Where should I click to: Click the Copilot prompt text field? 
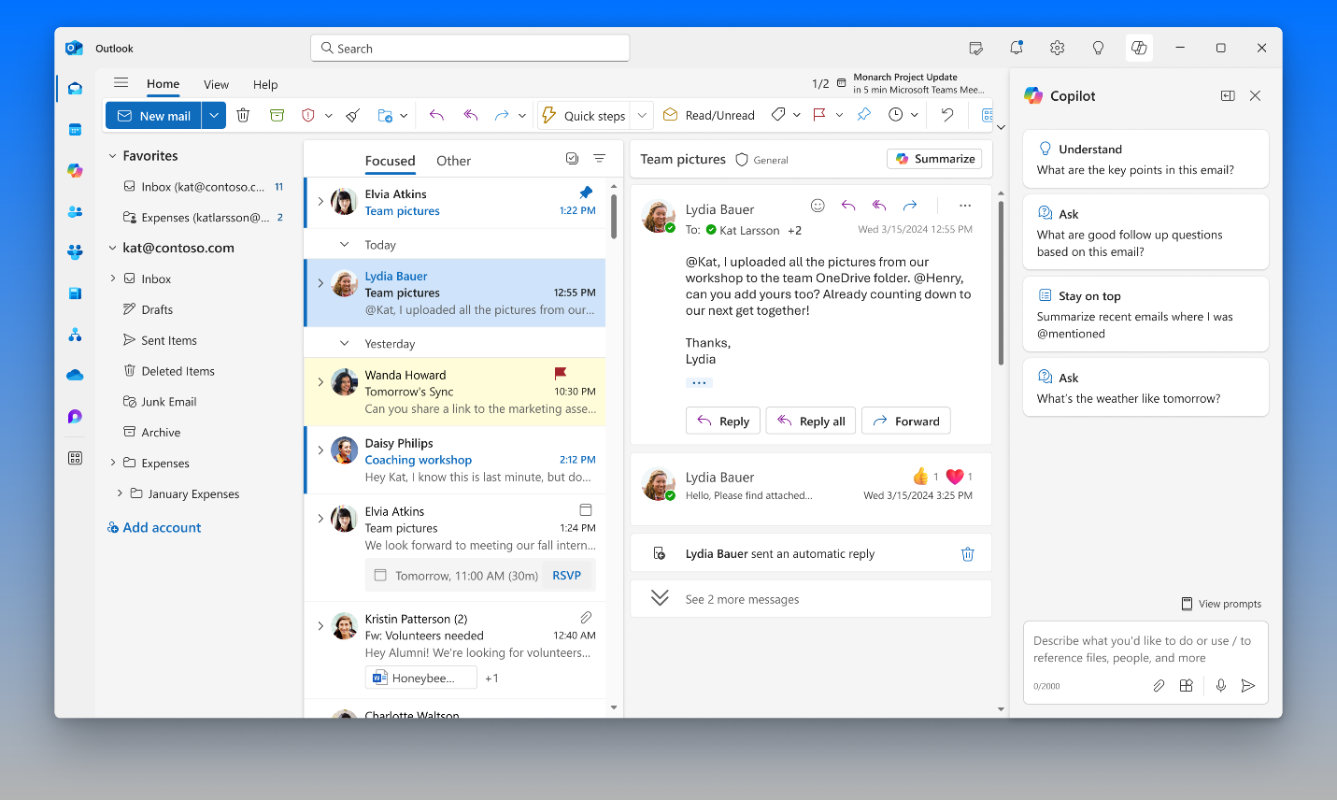tap(1145, 649)
